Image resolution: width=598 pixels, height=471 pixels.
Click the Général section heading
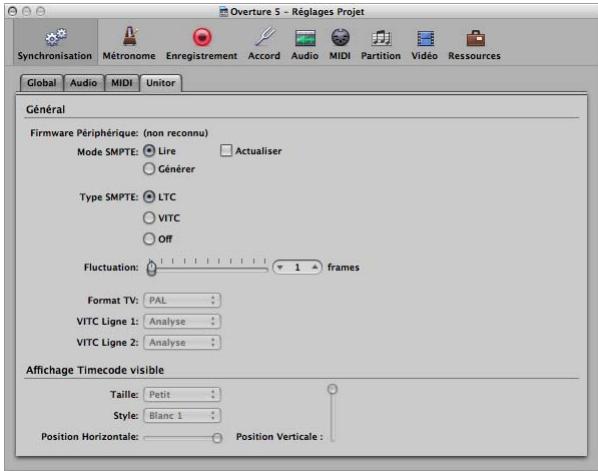point(45,110)
